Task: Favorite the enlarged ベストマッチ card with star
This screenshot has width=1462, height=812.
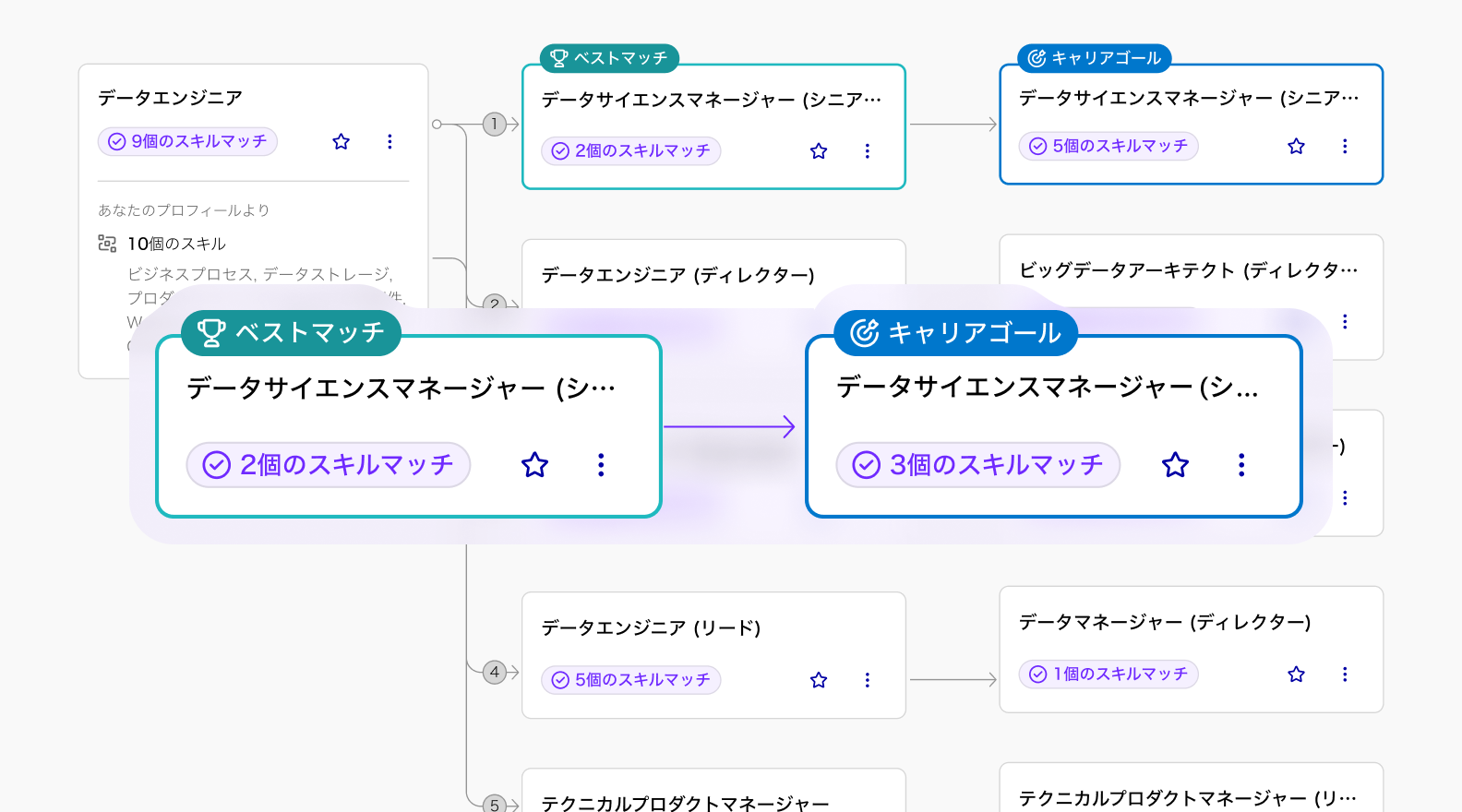Action: click(x=534, y=464)
